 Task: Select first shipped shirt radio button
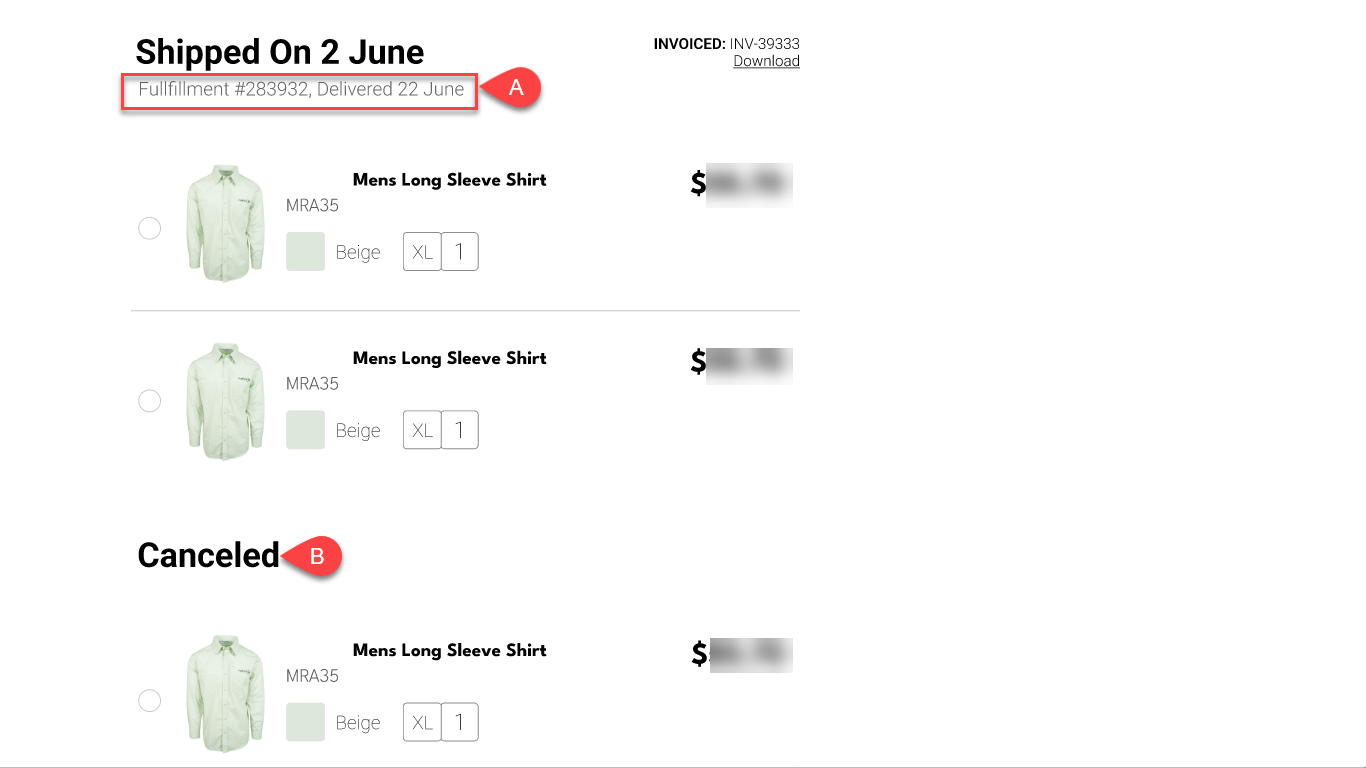[149, 229]
